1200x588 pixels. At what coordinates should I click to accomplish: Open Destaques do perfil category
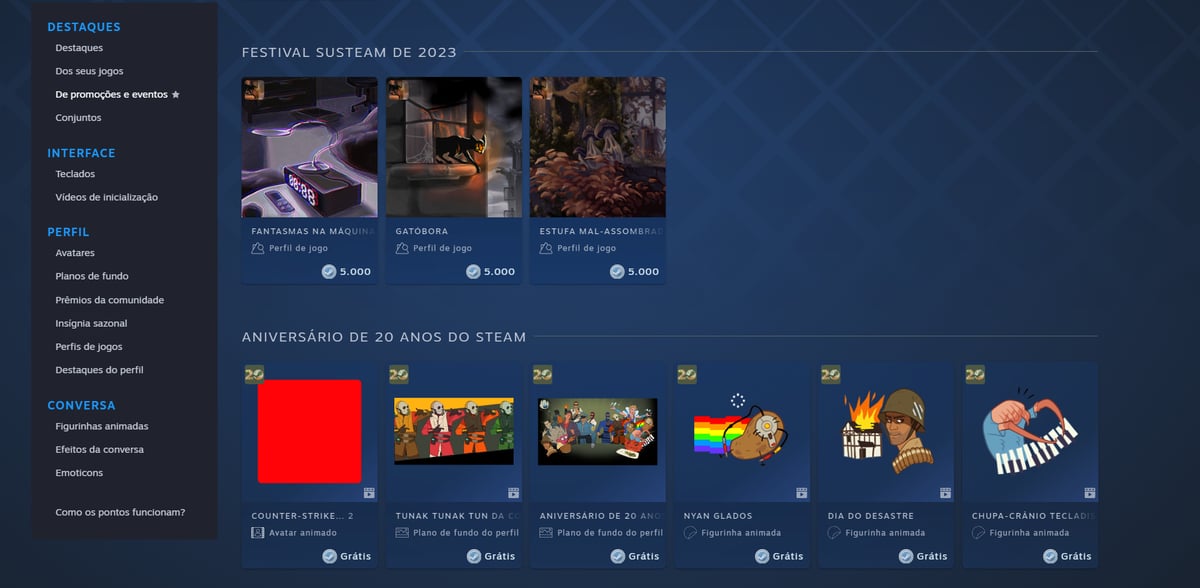click(100, 370)
